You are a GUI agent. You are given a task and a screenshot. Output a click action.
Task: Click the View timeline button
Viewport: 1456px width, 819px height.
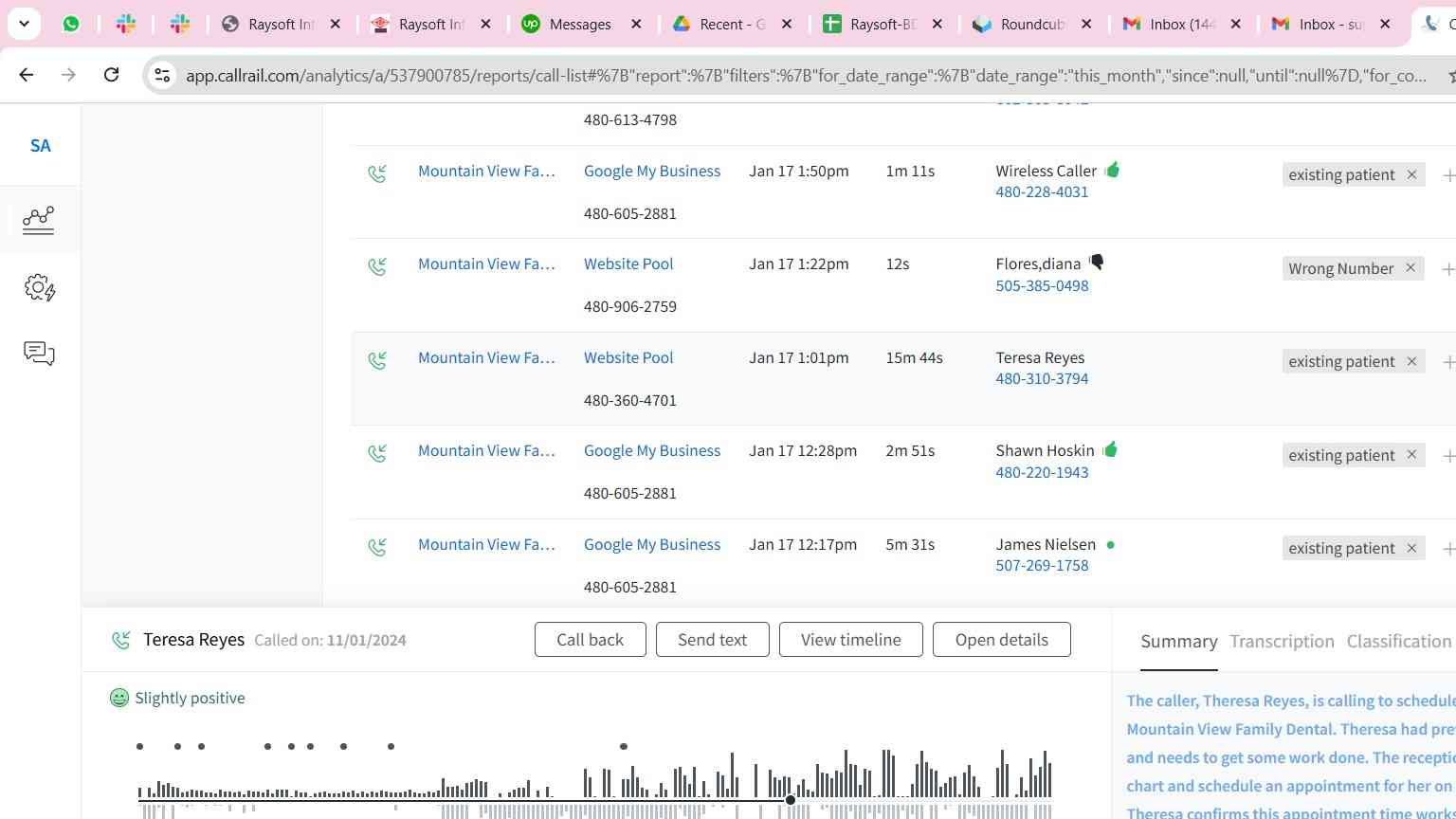point(850,639)
